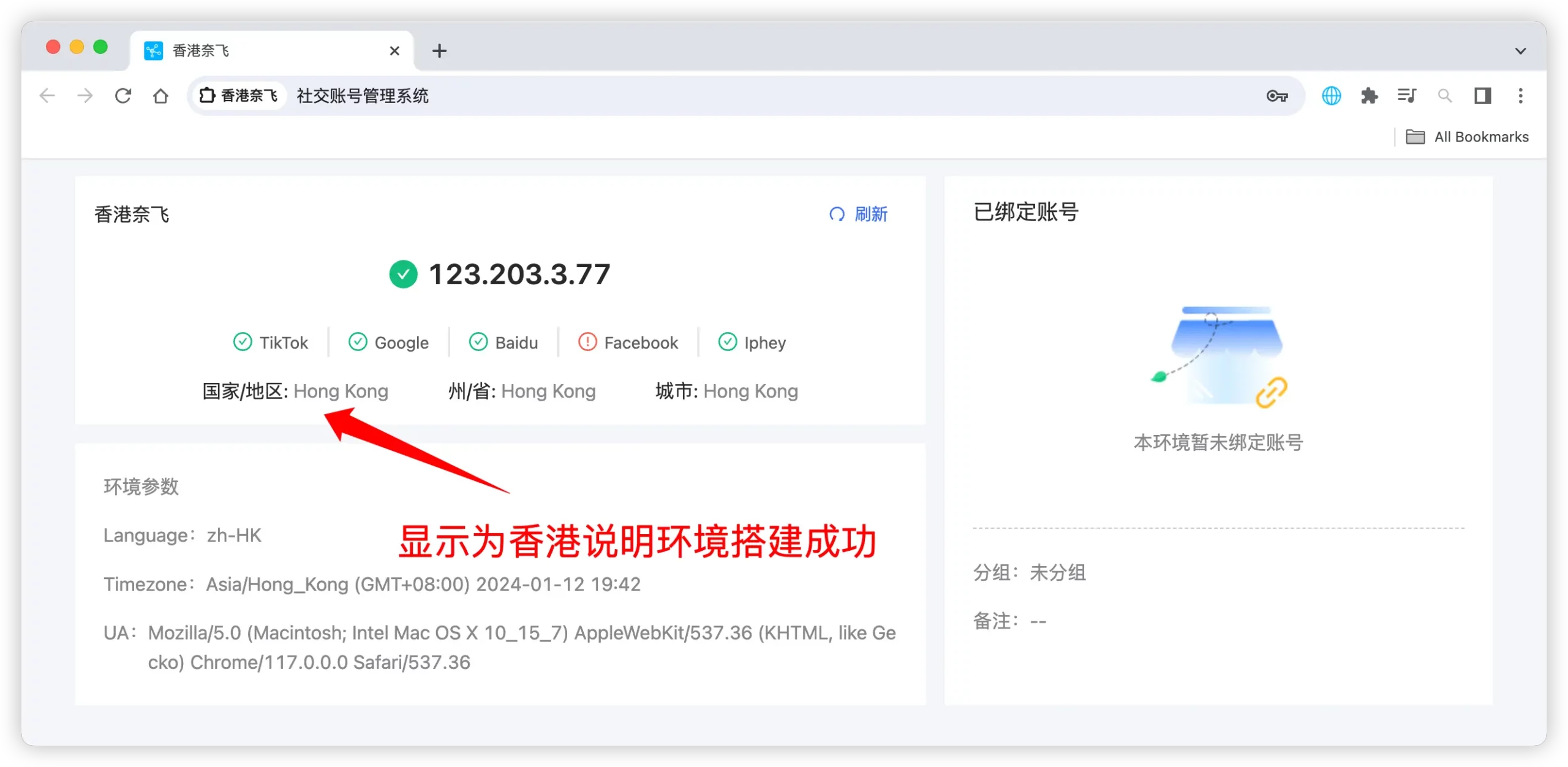Click 城市: Hong Kong text

(x=726, y=391)
